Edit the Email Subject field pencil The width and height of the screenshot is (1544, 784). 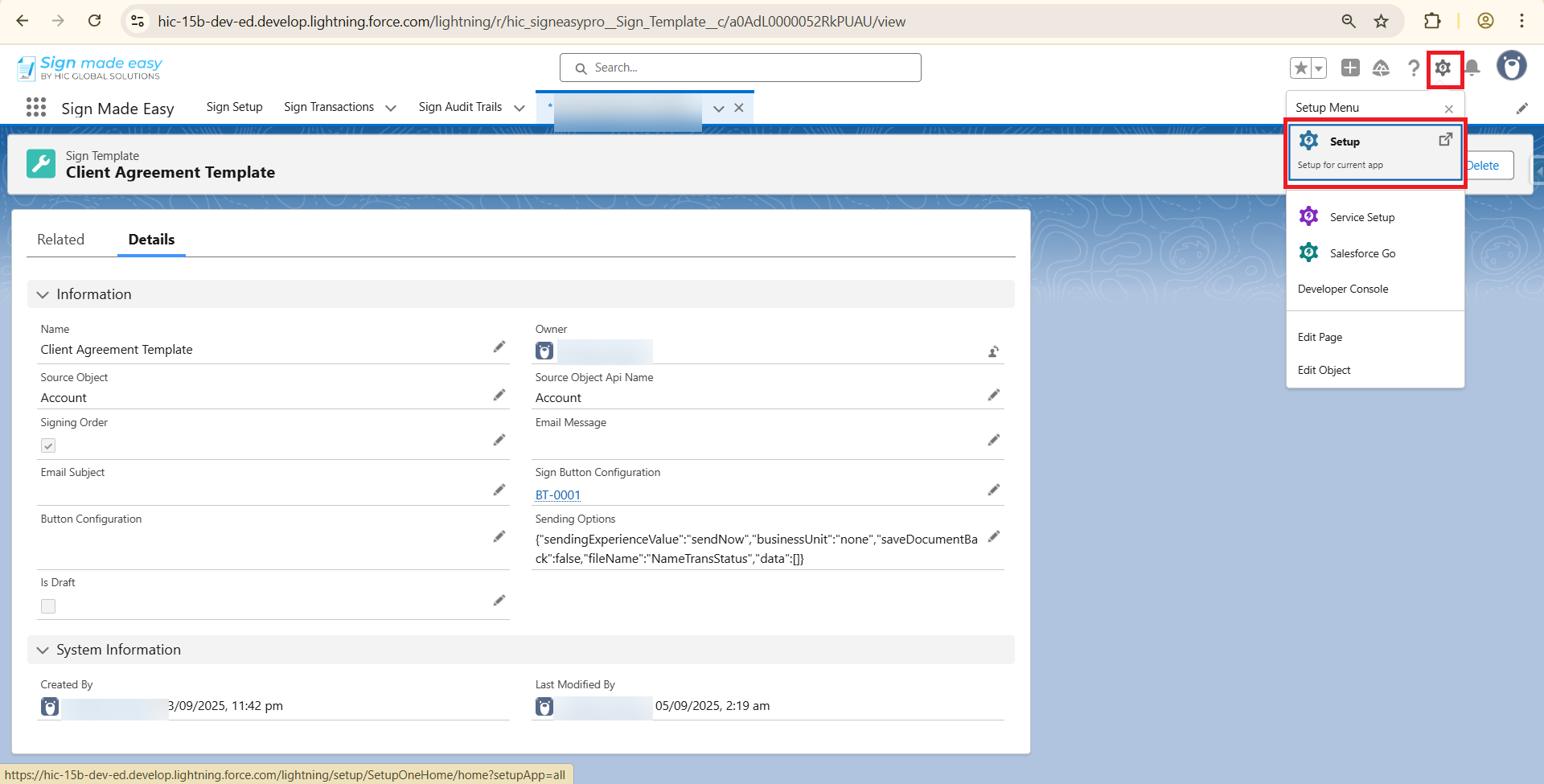click(499, 490)
